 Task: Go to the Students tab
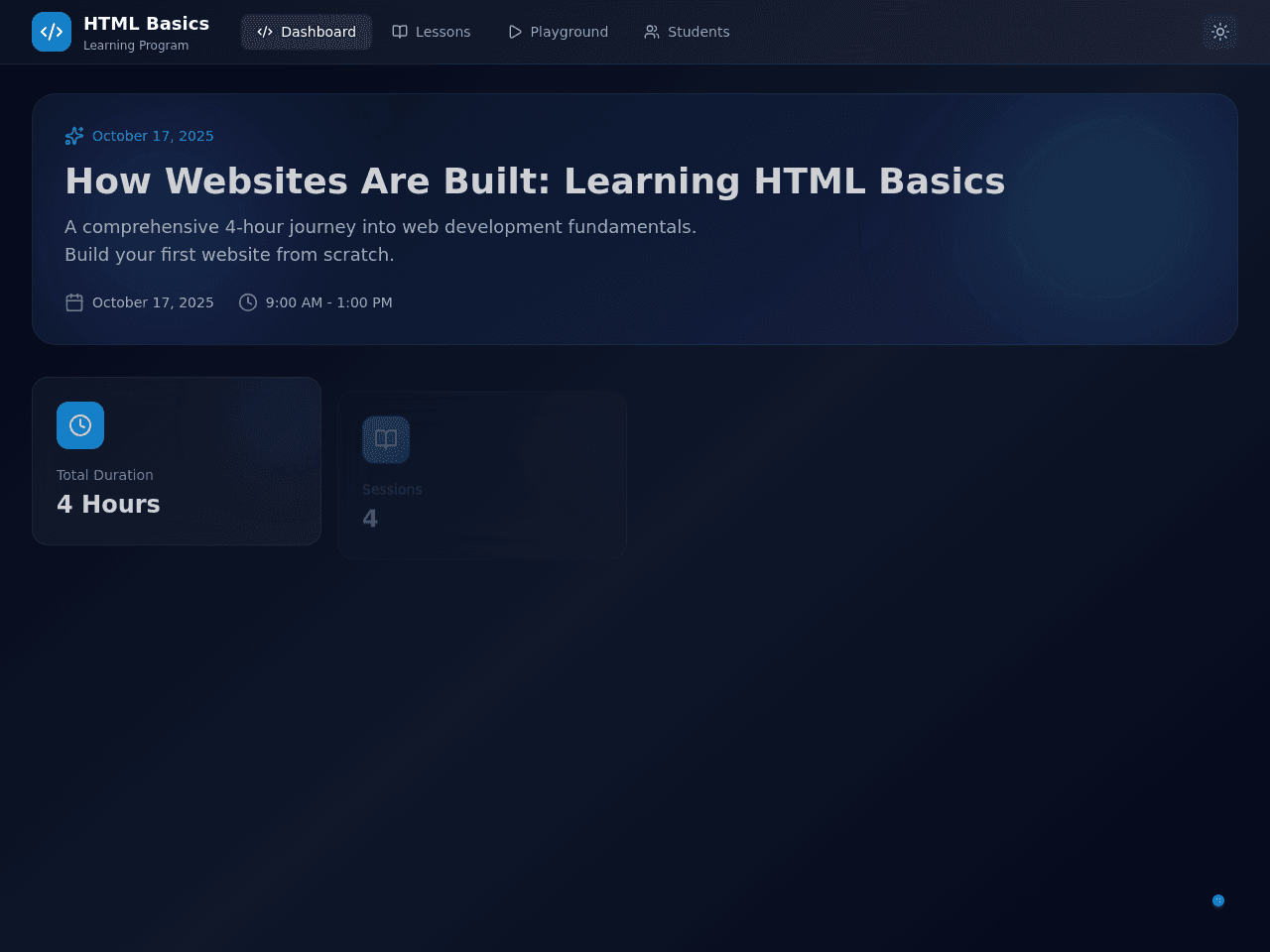687,32
